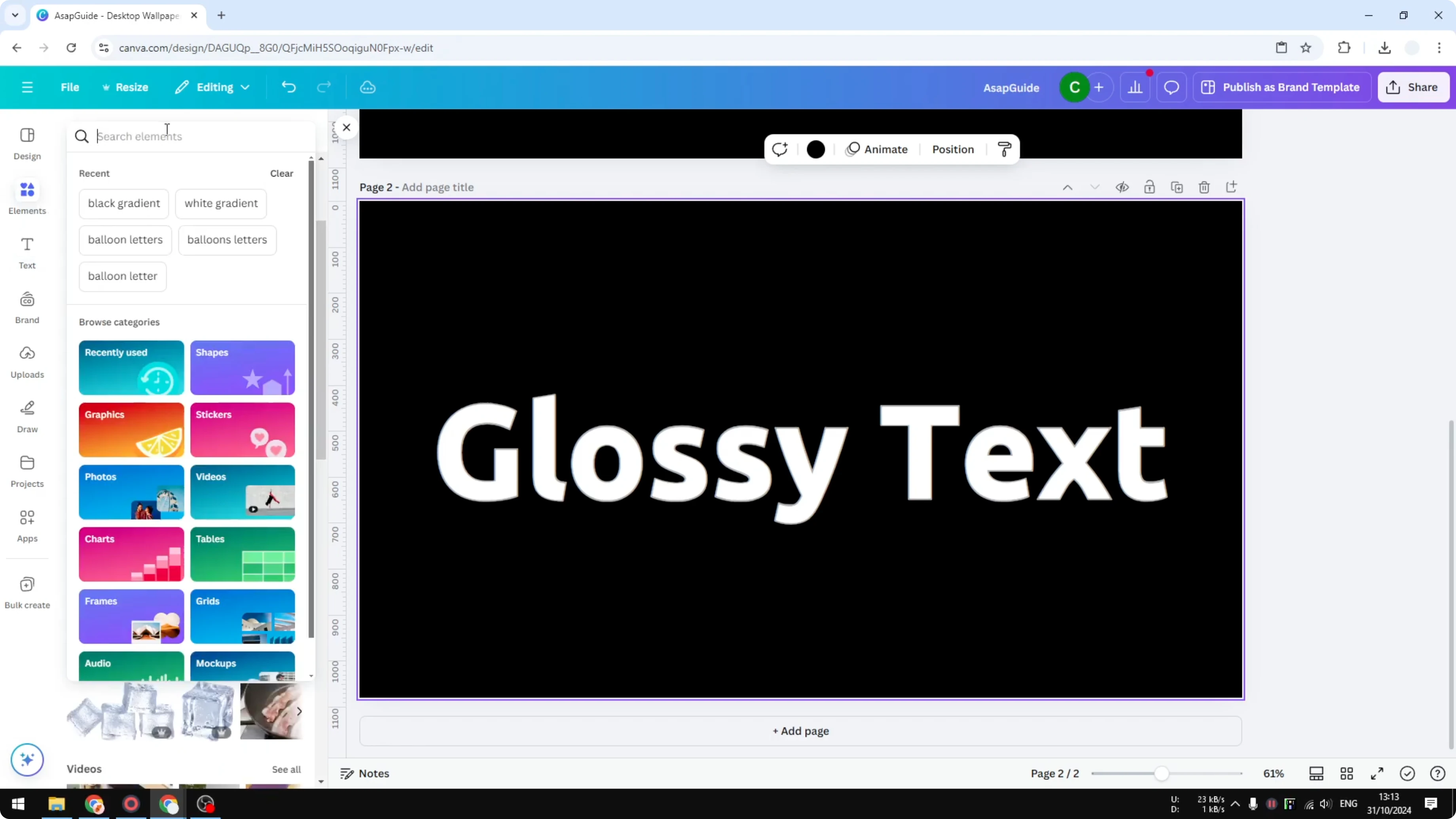The width and height of the screenshot is (1456, 819).
Task: Move page down with chevron arrow
Action: 1094,186
